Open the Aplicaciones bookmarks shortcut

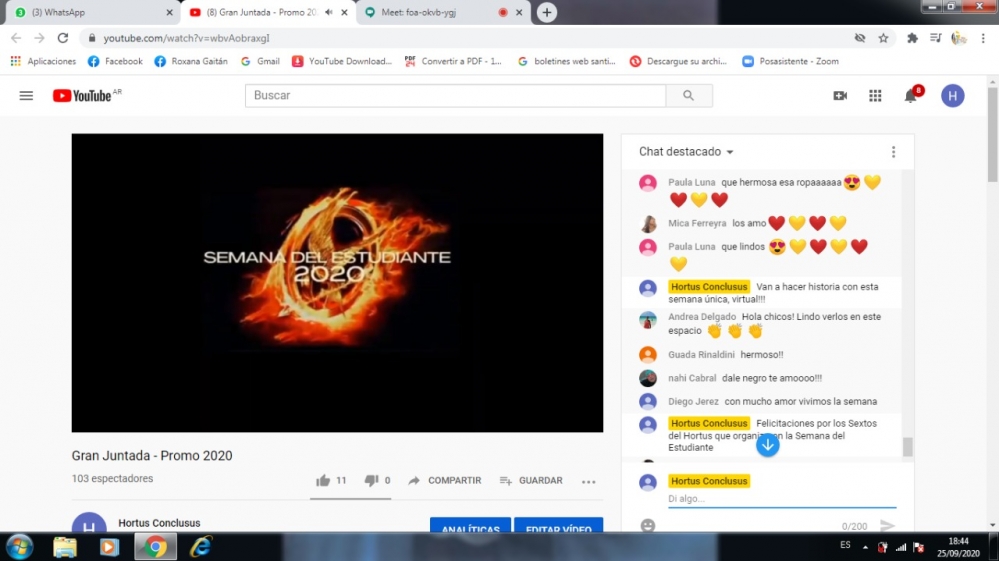click(x=43, y=61)
